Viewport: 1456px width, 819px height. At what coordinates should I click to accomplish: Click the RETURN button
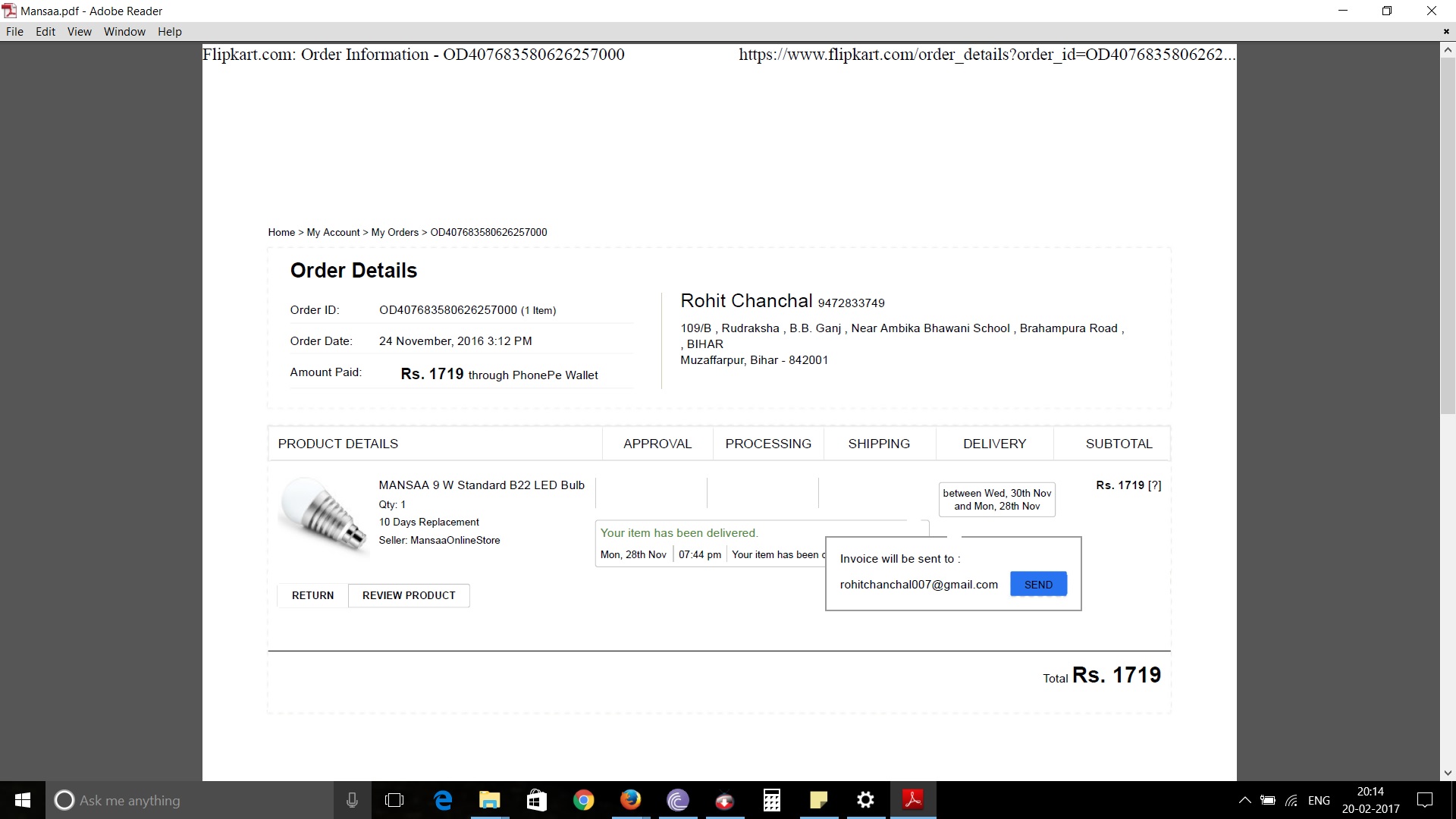[x=312, y=595]
